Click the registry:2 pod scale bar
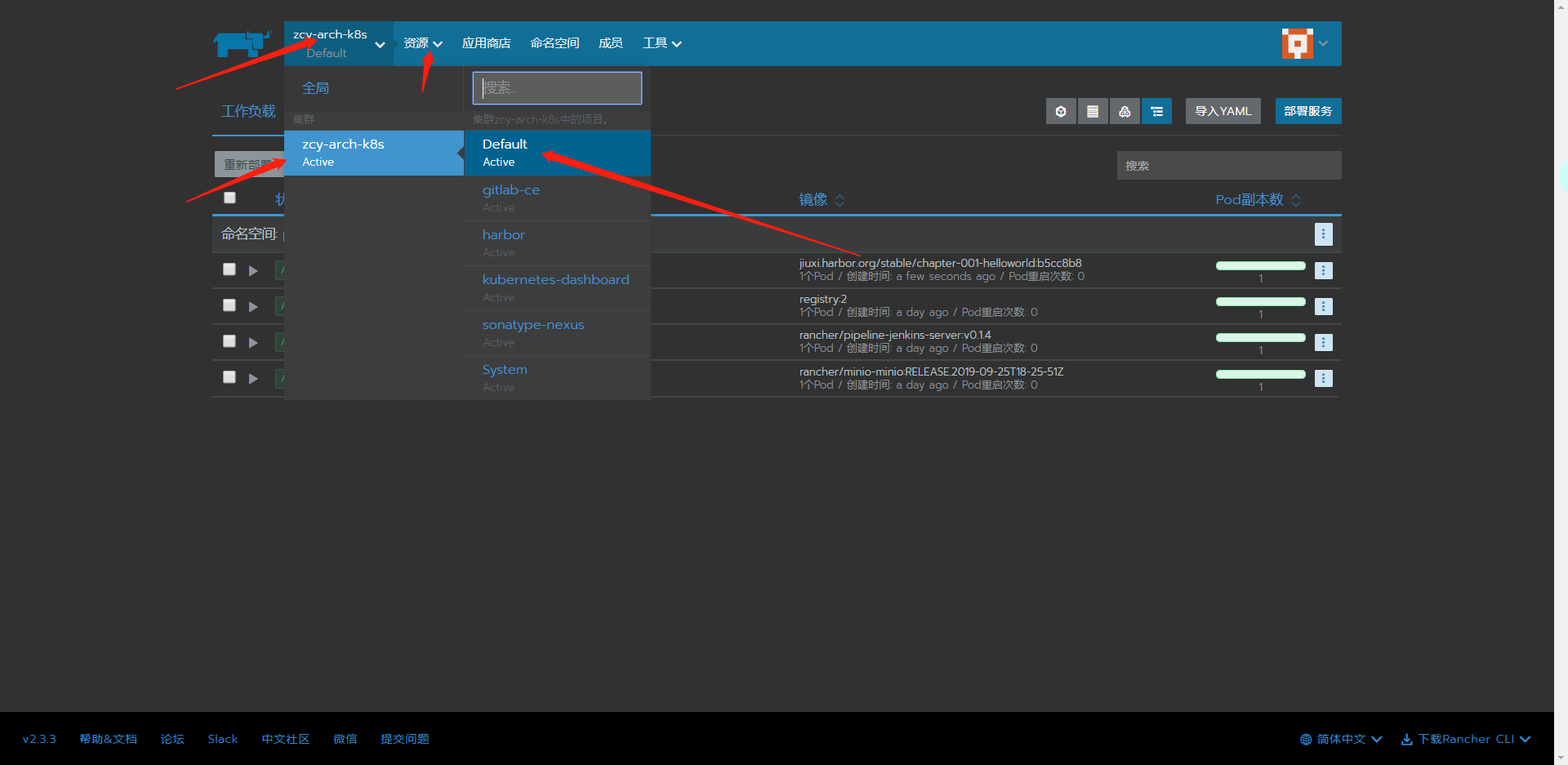The width and height of the screenshot is (1568, 765). pos(1260,301)
